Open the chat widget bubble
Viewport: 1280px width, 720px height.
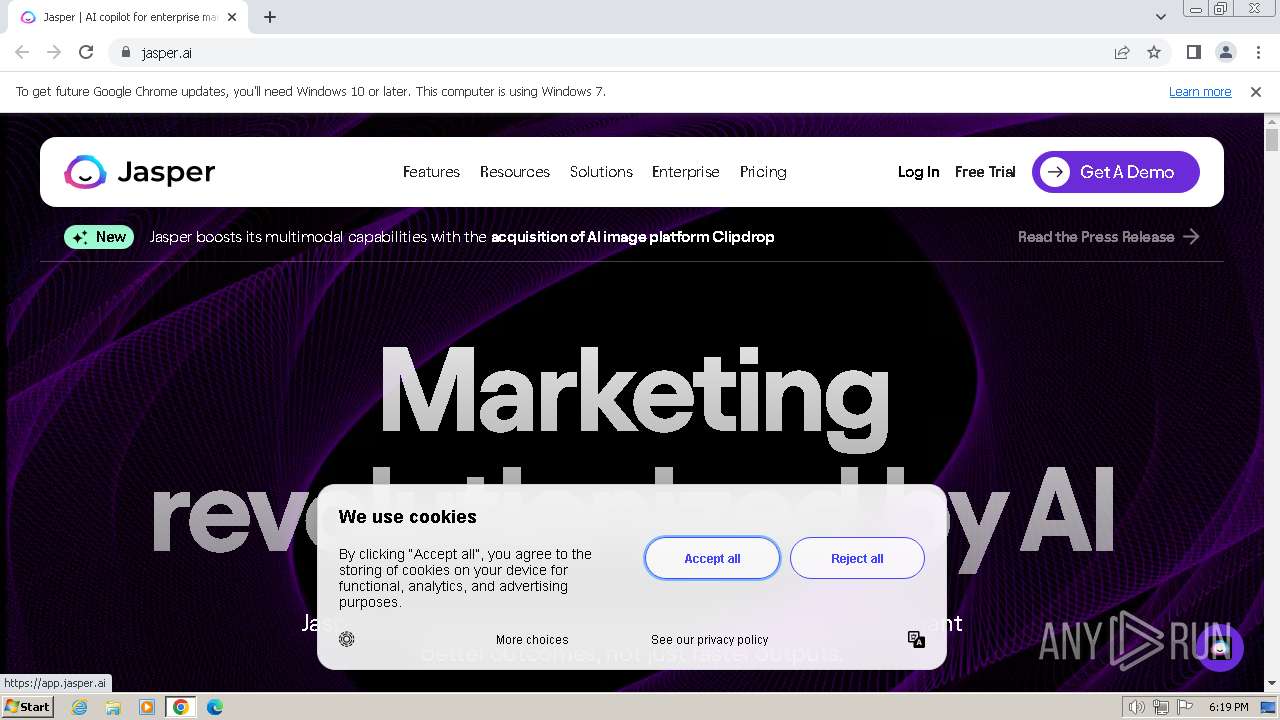pyautogui.click(x=1219, y=648)
